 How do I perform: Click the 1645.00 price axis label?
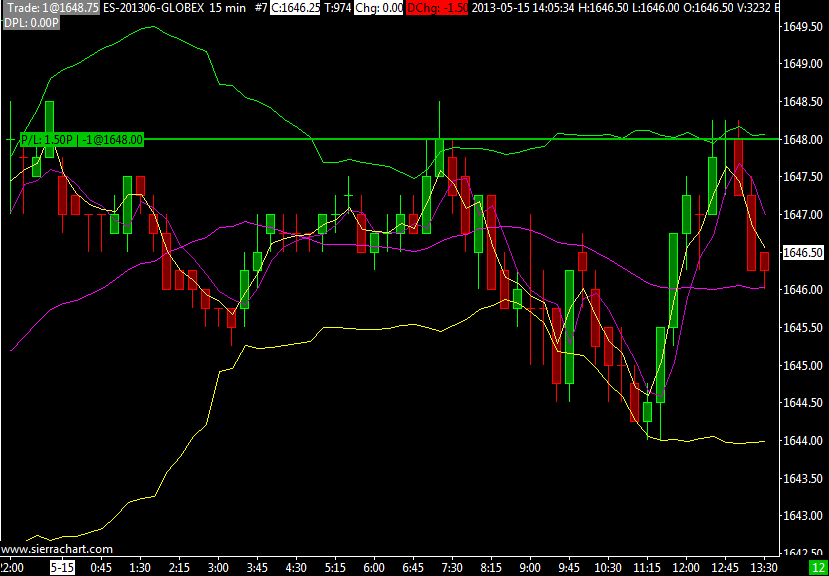(804, 365)
